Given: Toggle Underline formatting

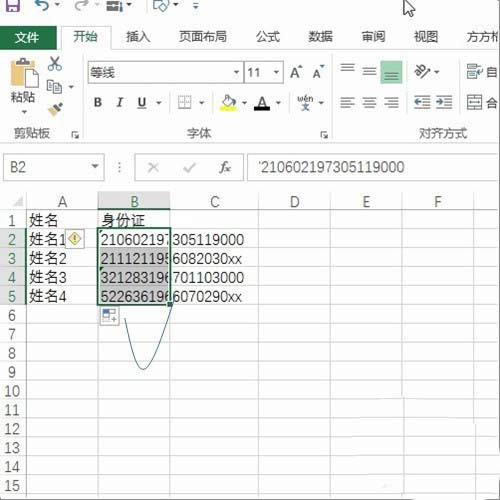Looking at the screenshot, I should (142, 102).
